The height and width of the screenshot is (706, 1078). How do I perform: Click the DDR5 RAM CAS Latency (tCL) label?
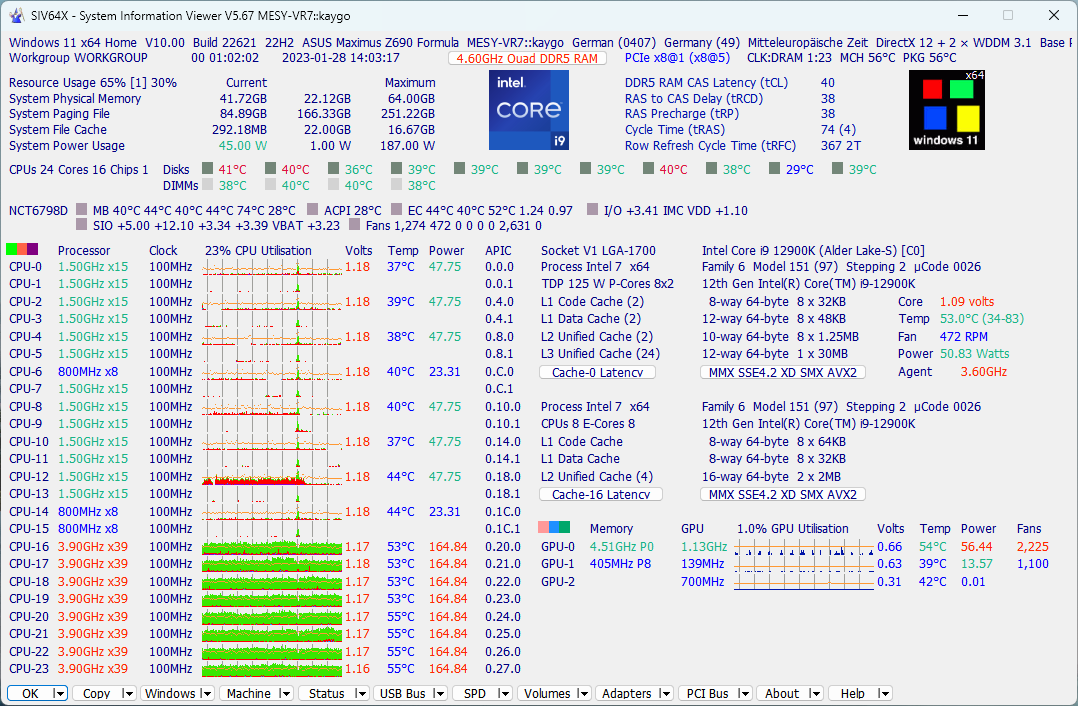706,82
